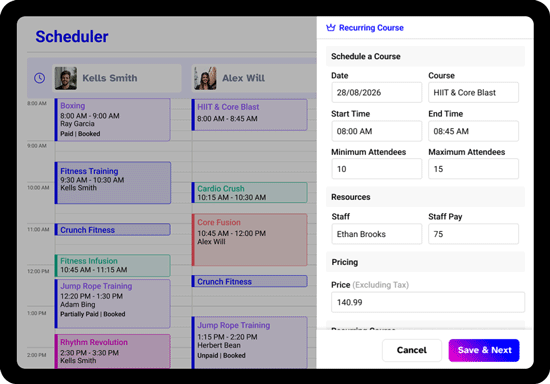The height and width of the screenshot is (384, 550).
Task: Click the Staff Pay field showing 75
Action: [x=473, y=234]
